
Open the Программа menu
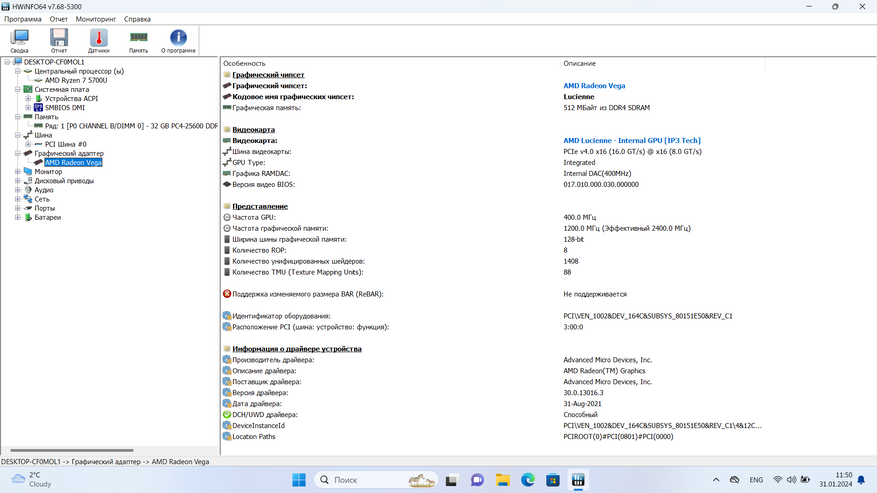click(23, 19)
